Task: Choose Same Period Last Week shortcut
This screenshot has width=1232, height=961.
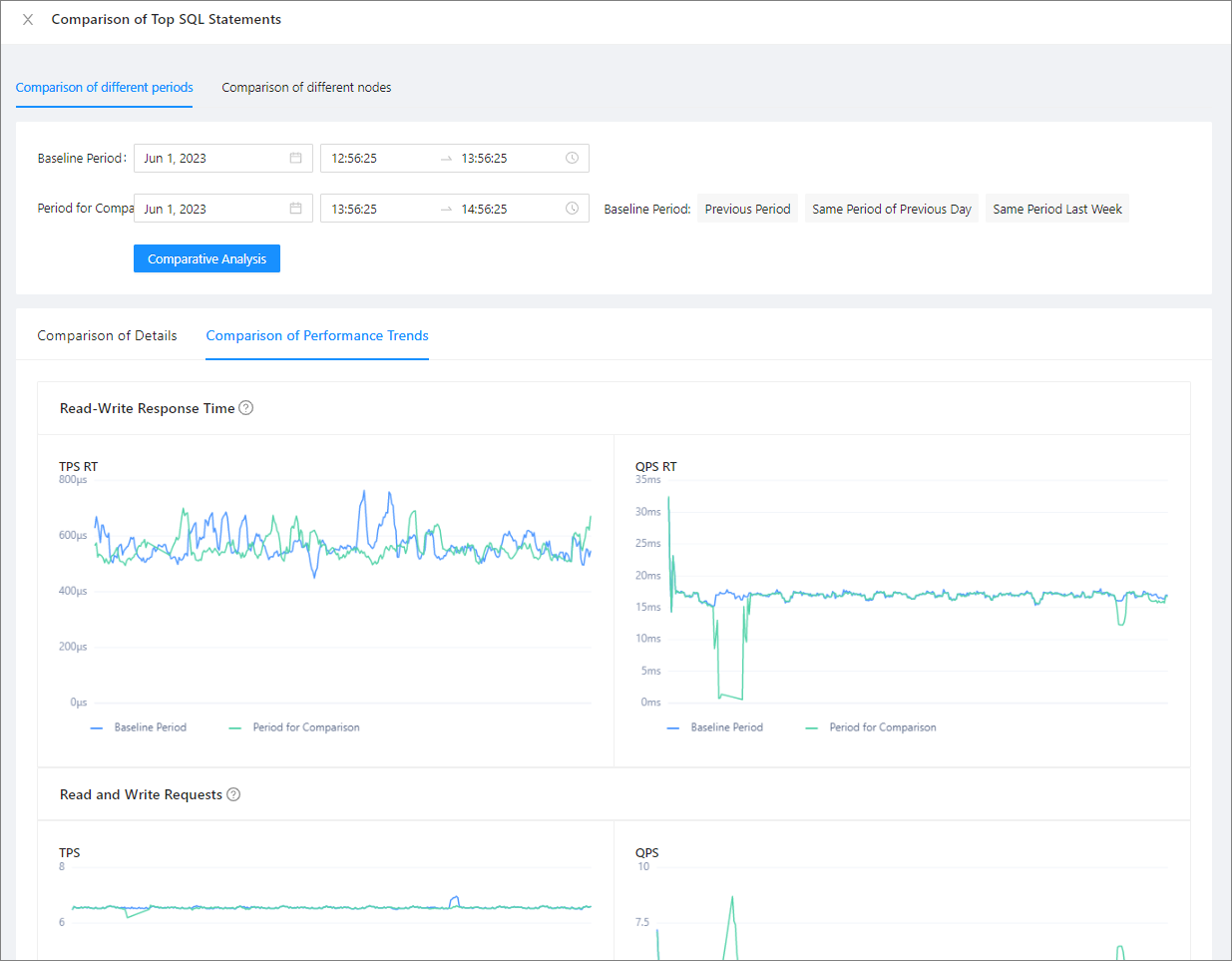Action: pos(1056,209)
